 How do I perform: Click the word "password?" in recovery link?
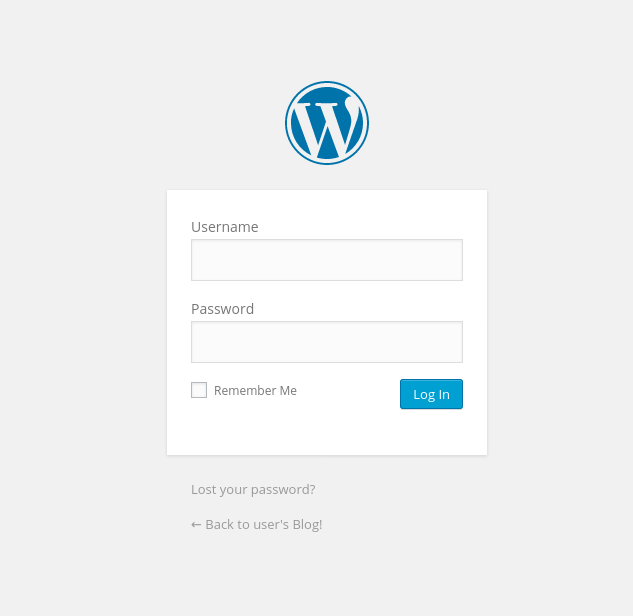[x=283, y=490]
